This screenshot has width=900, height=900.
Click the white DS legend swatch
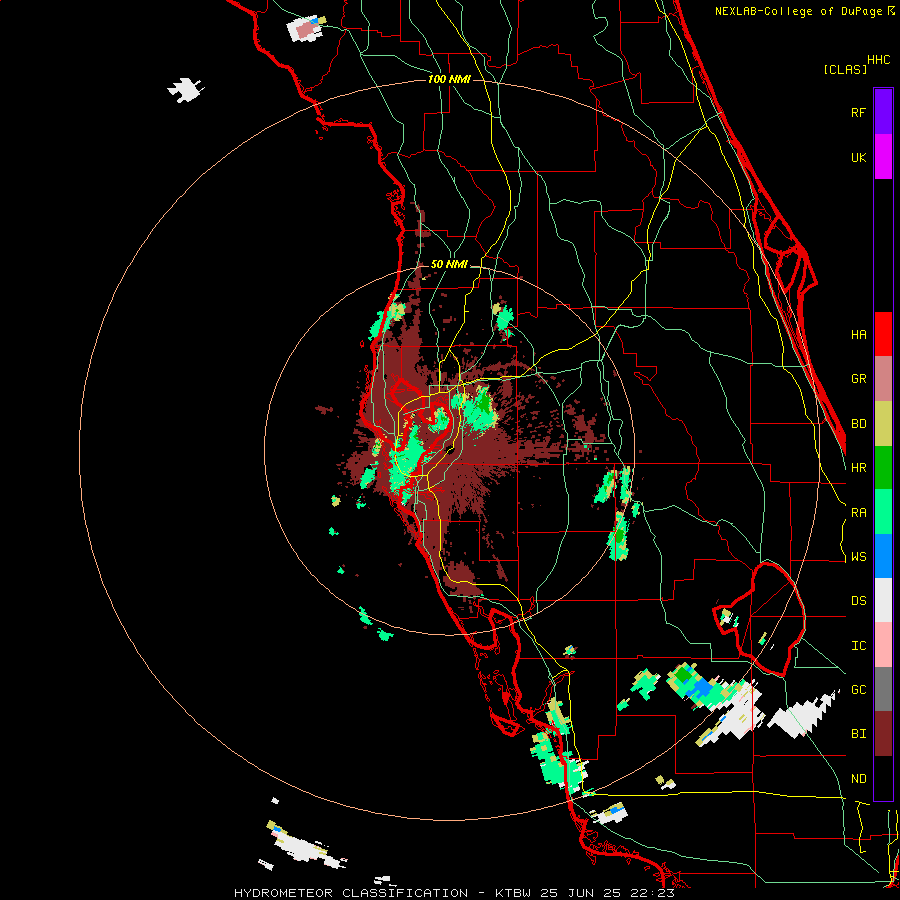pyautogui.click(x=883, y=600)
